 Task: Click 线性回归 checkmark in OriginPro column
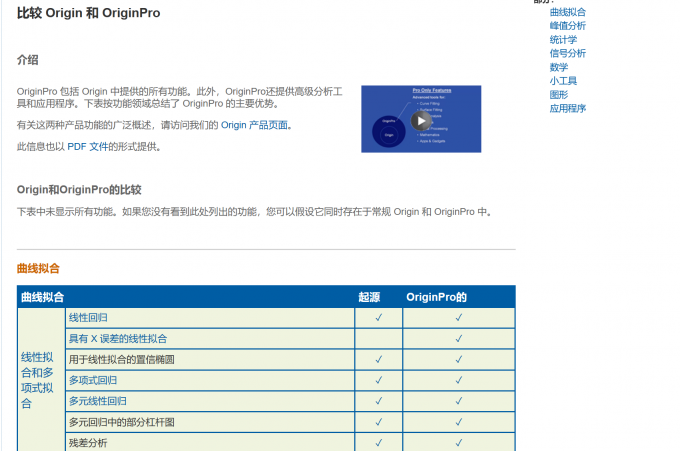(459, 318)
